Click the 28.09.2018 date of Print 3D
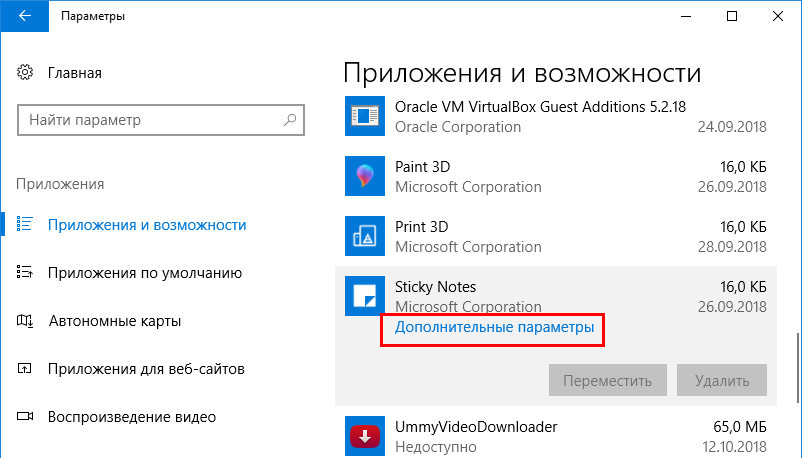 [732, 247]
